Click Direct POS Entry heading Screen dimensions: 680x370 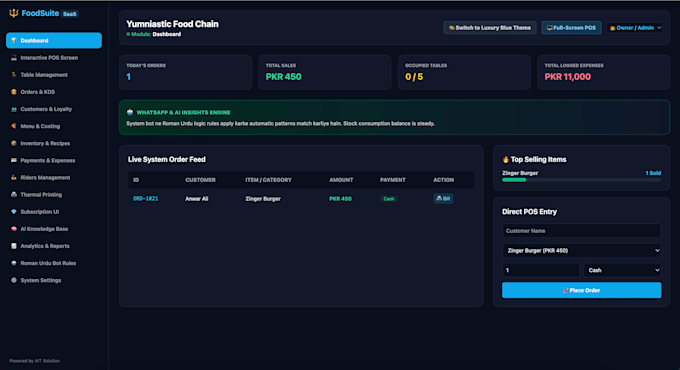pyautogui.click(x=530, y=212)
